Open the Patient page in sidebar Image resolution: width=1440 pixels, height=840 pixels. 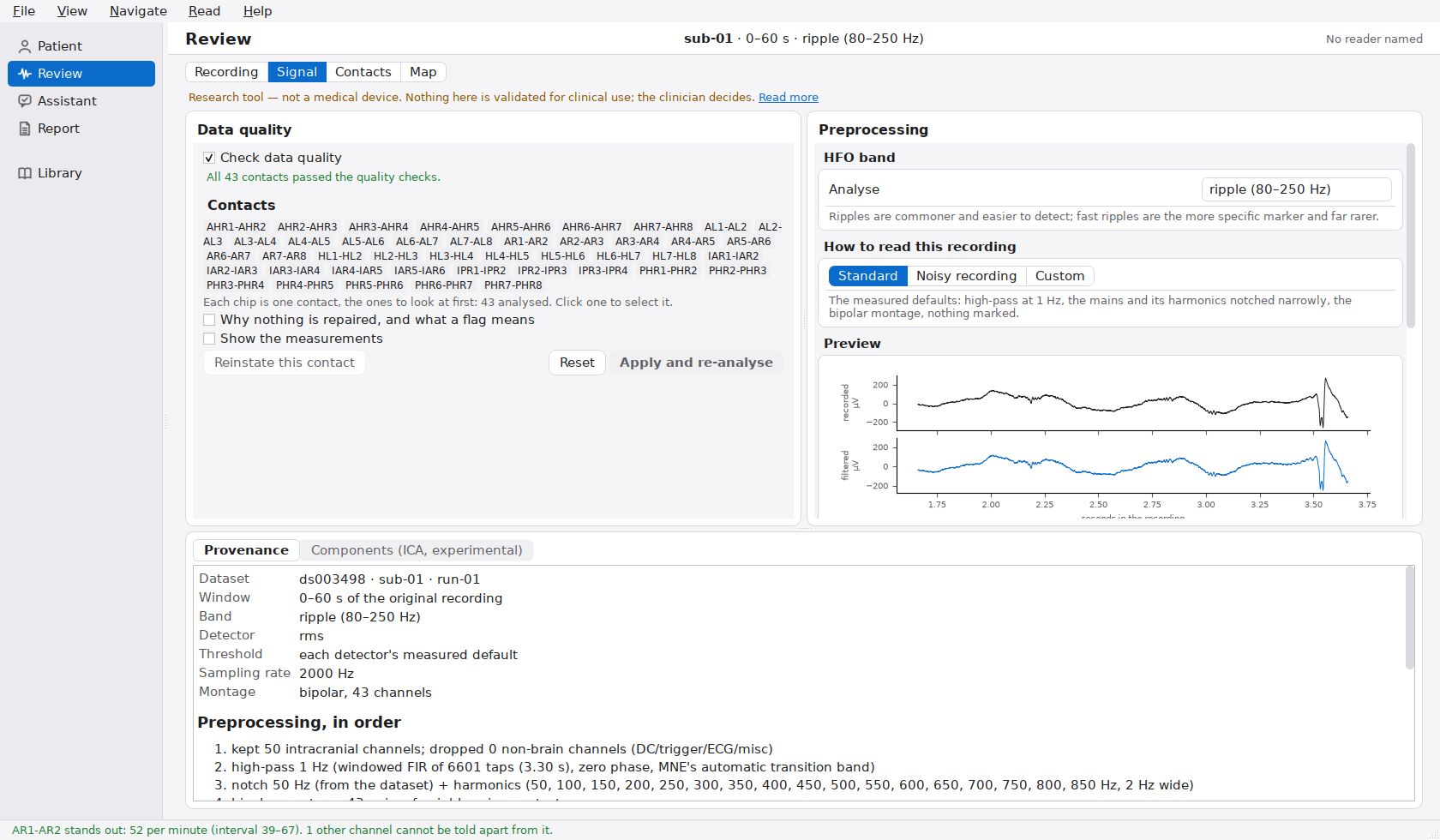click(x=81, y=46)
